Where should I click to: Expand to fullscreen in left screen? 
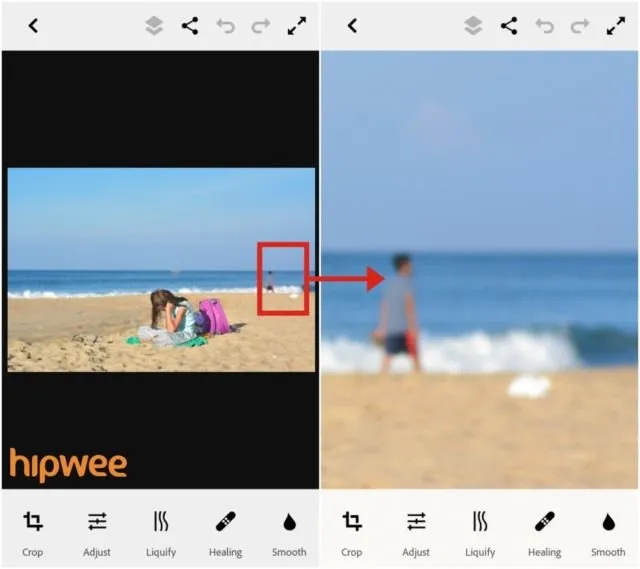click(x=297, y=26)
